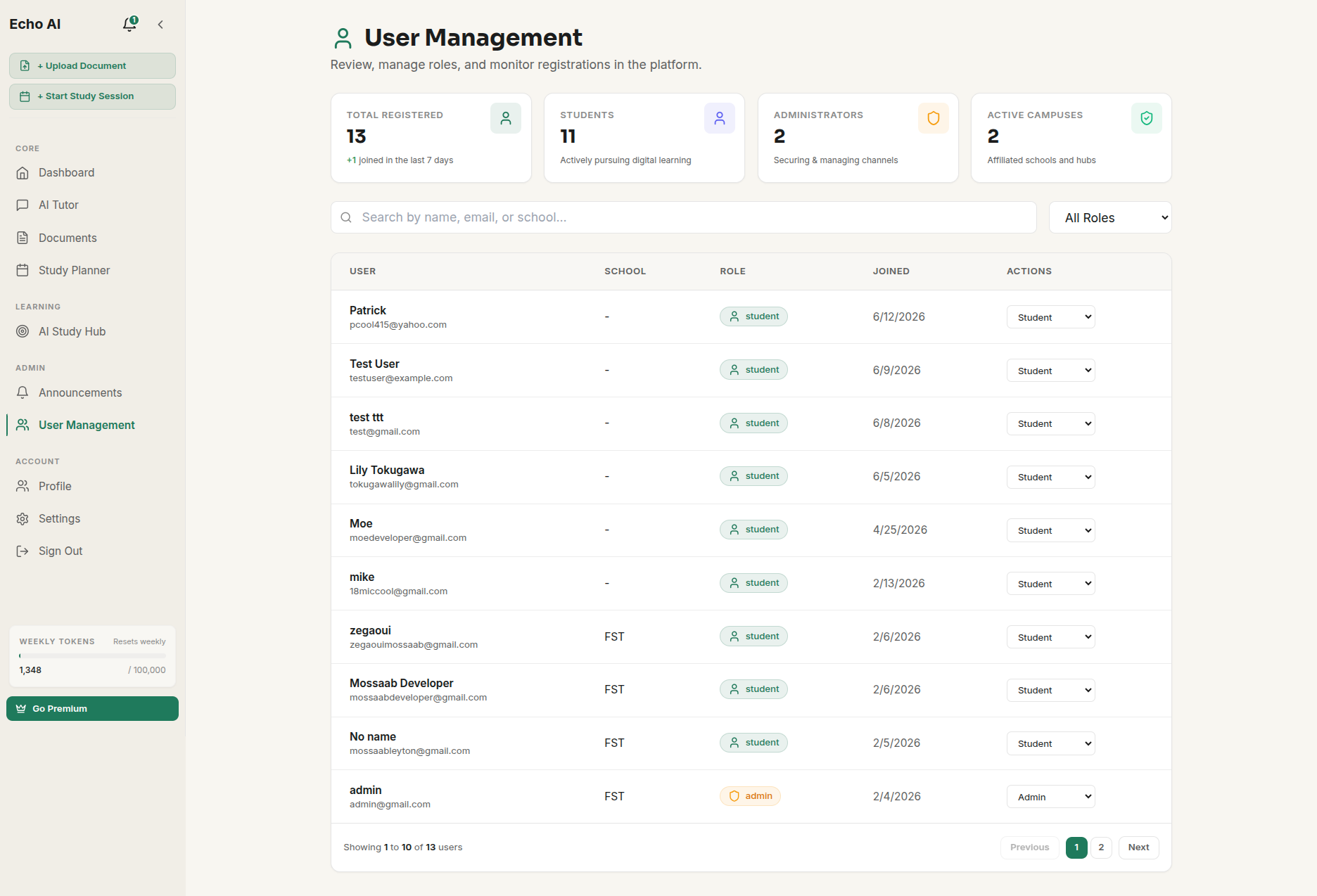Click the Sign Out arrow icon
The width and height of the screenshot is (1317, 896).
click(23, 551)
